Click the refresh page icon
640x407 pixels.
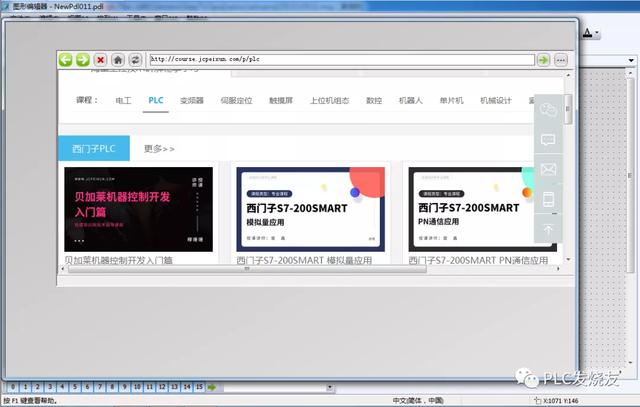(135, 60)
